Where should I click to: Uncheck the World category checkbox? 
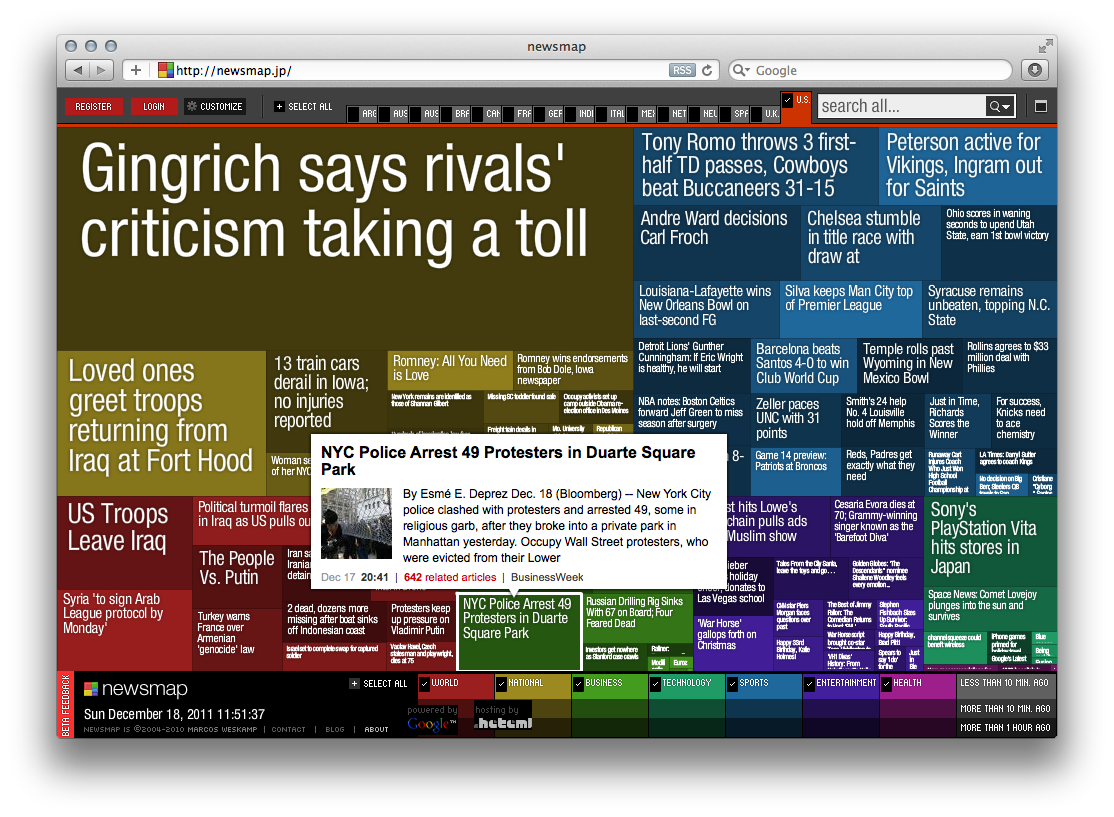[x=425, y=684]
